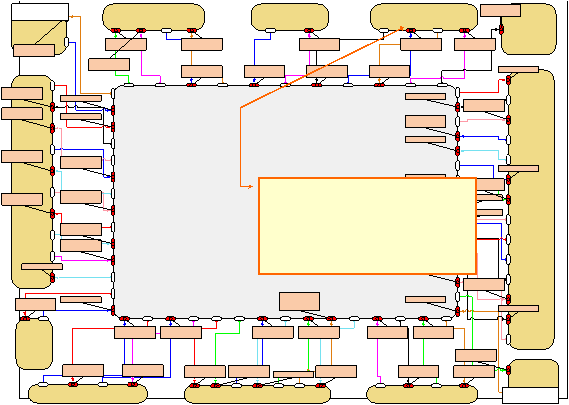Select the long thin peach label near bottom center
Viewport: 569px width, 405px height.
[x=293, y=374]
